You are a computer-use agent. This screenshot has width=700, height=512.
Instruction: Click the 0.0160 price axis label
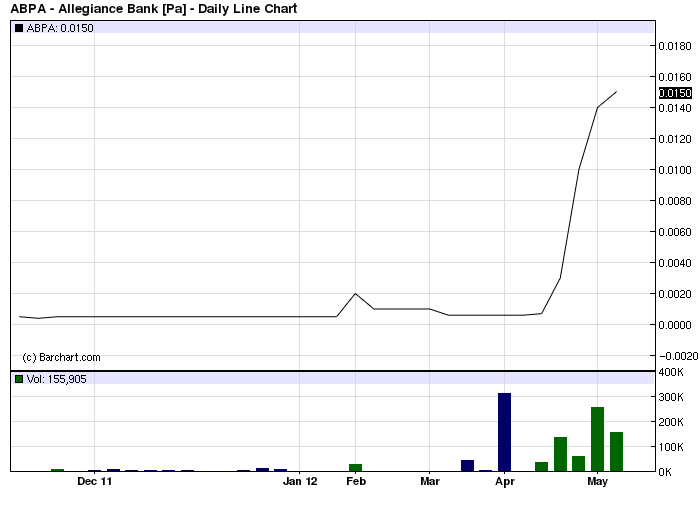pos(675,77)
